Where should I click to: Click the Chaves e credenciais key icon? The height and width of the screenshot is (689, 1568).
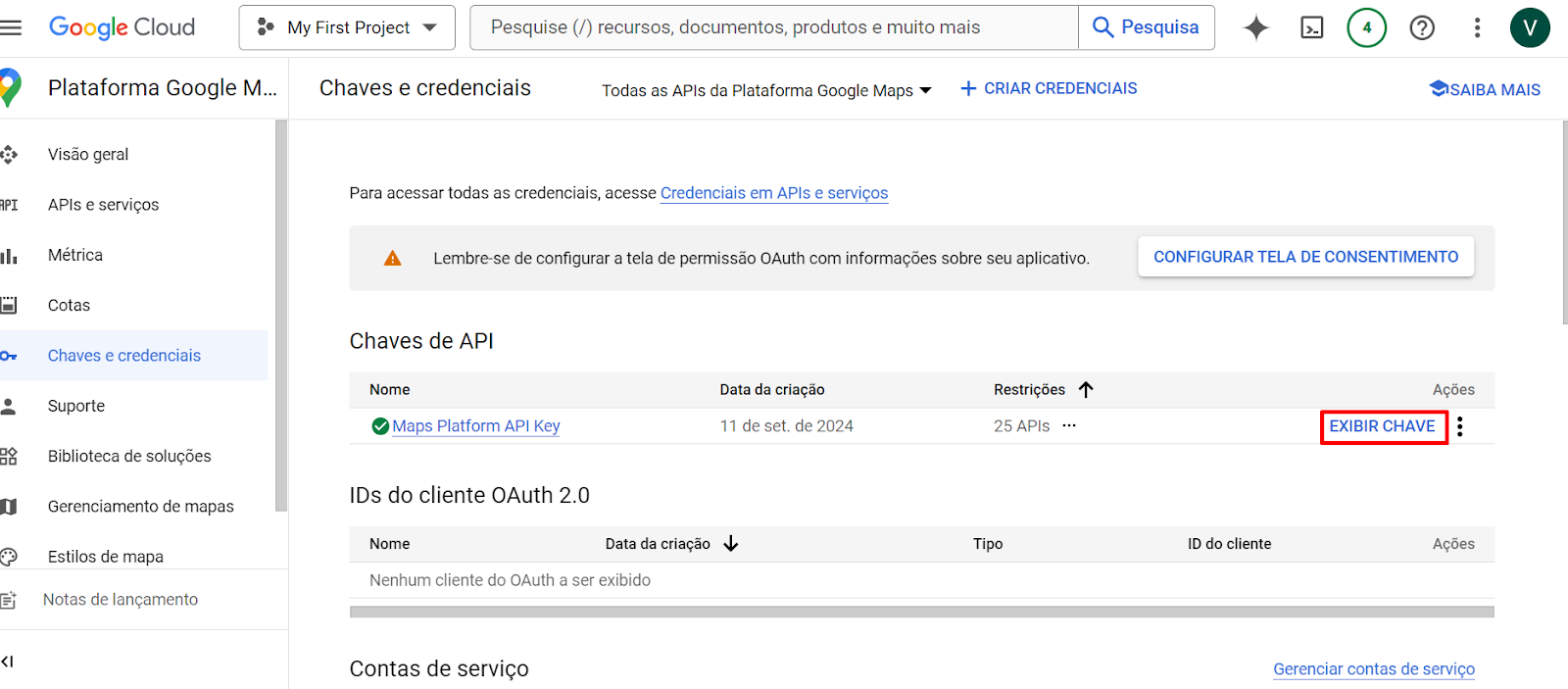(9, 356)
